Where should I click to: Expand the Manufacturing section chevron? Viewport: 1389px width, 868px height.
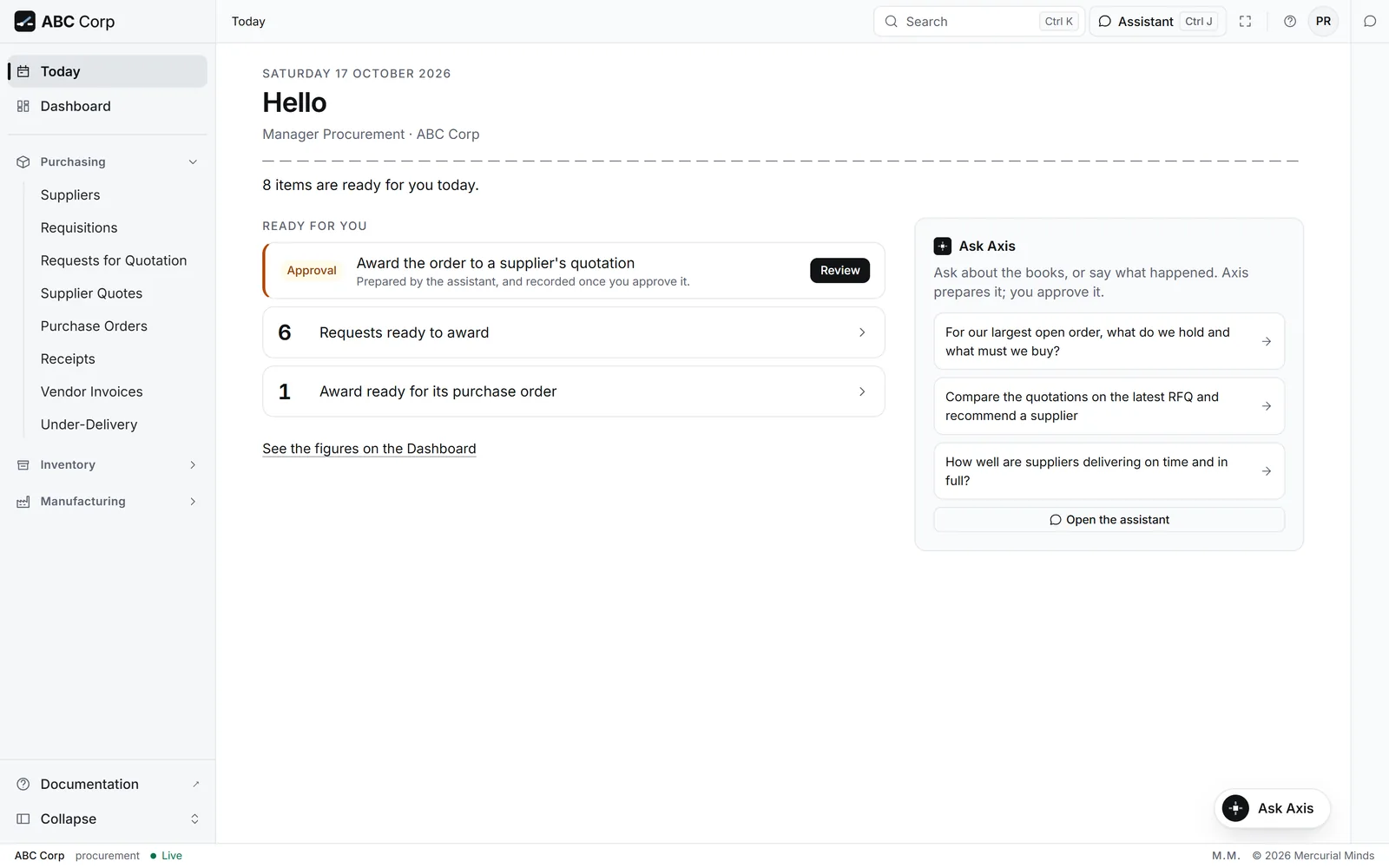coord(193,502)
